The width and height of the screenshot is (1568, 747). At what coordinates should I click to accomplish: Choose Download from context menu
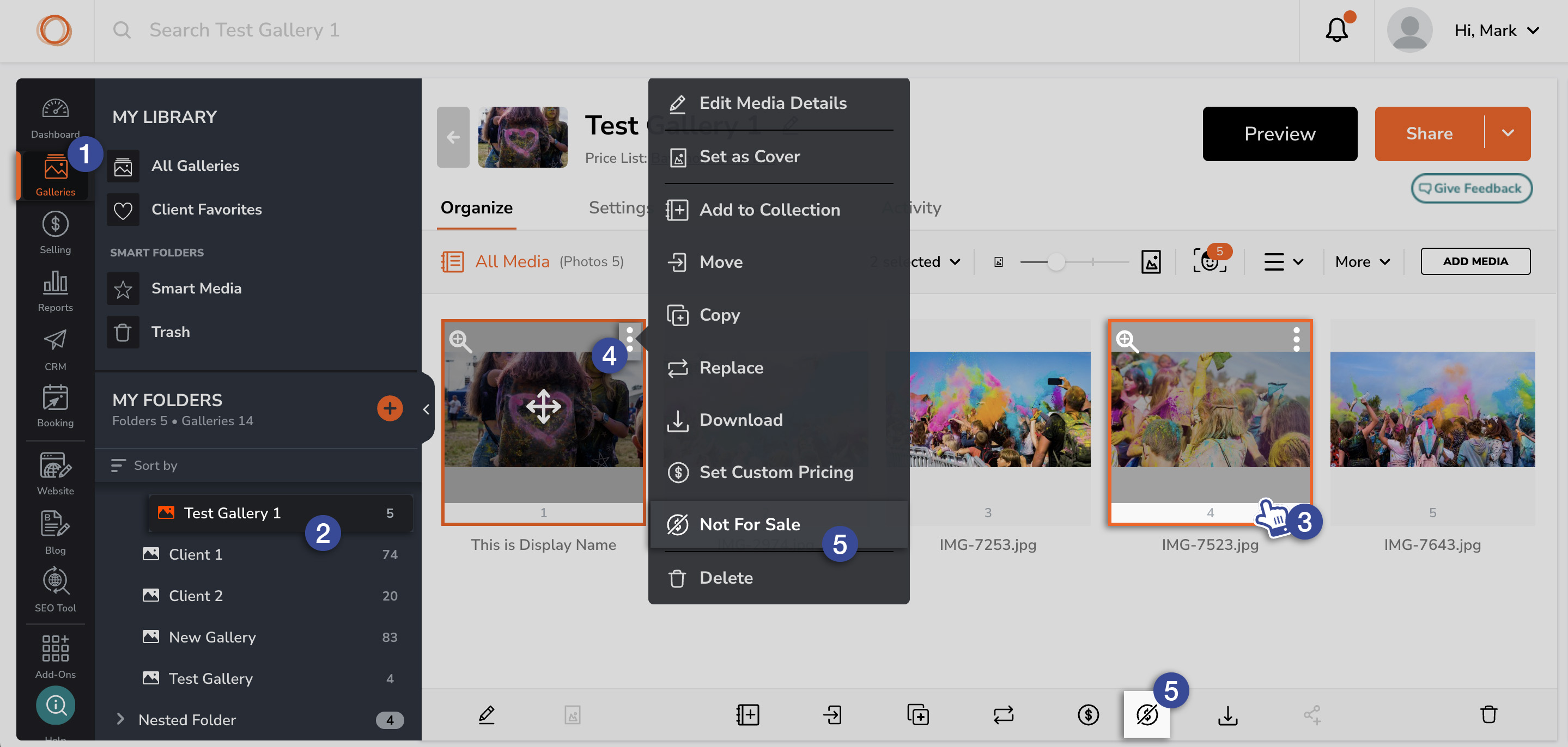778,420
